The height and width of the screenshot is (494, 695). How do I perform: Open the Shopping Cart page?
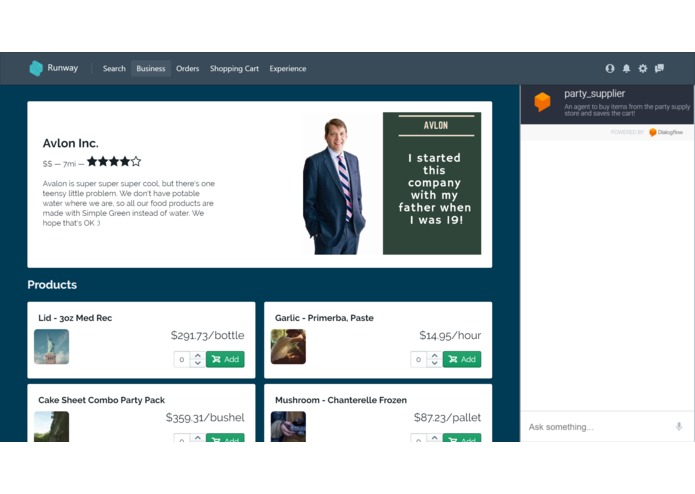(234, 69)
